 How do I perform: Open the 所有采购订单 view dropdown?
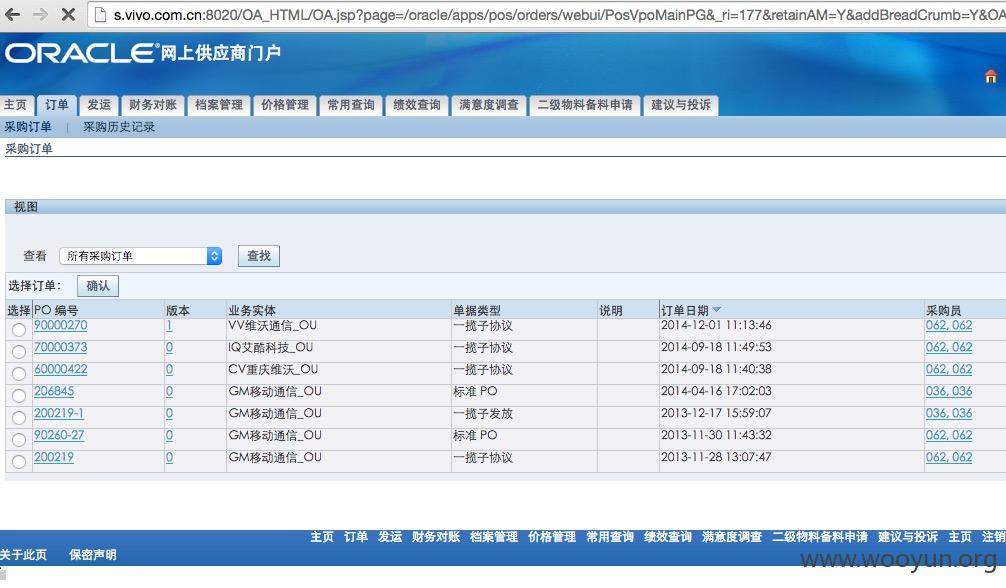point(141,255)
